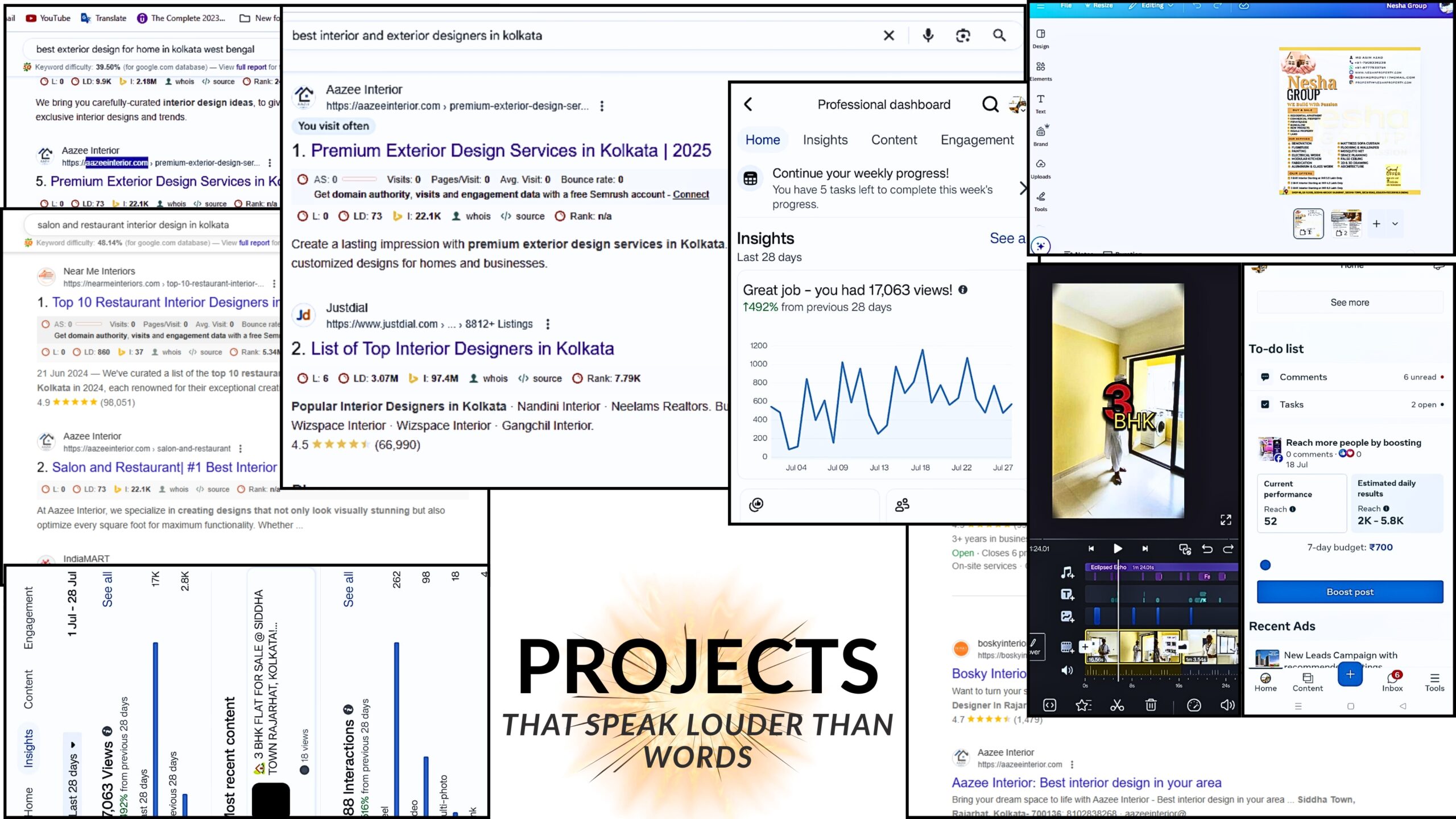Click search box with salon and restaurant query

pos(152,225)
